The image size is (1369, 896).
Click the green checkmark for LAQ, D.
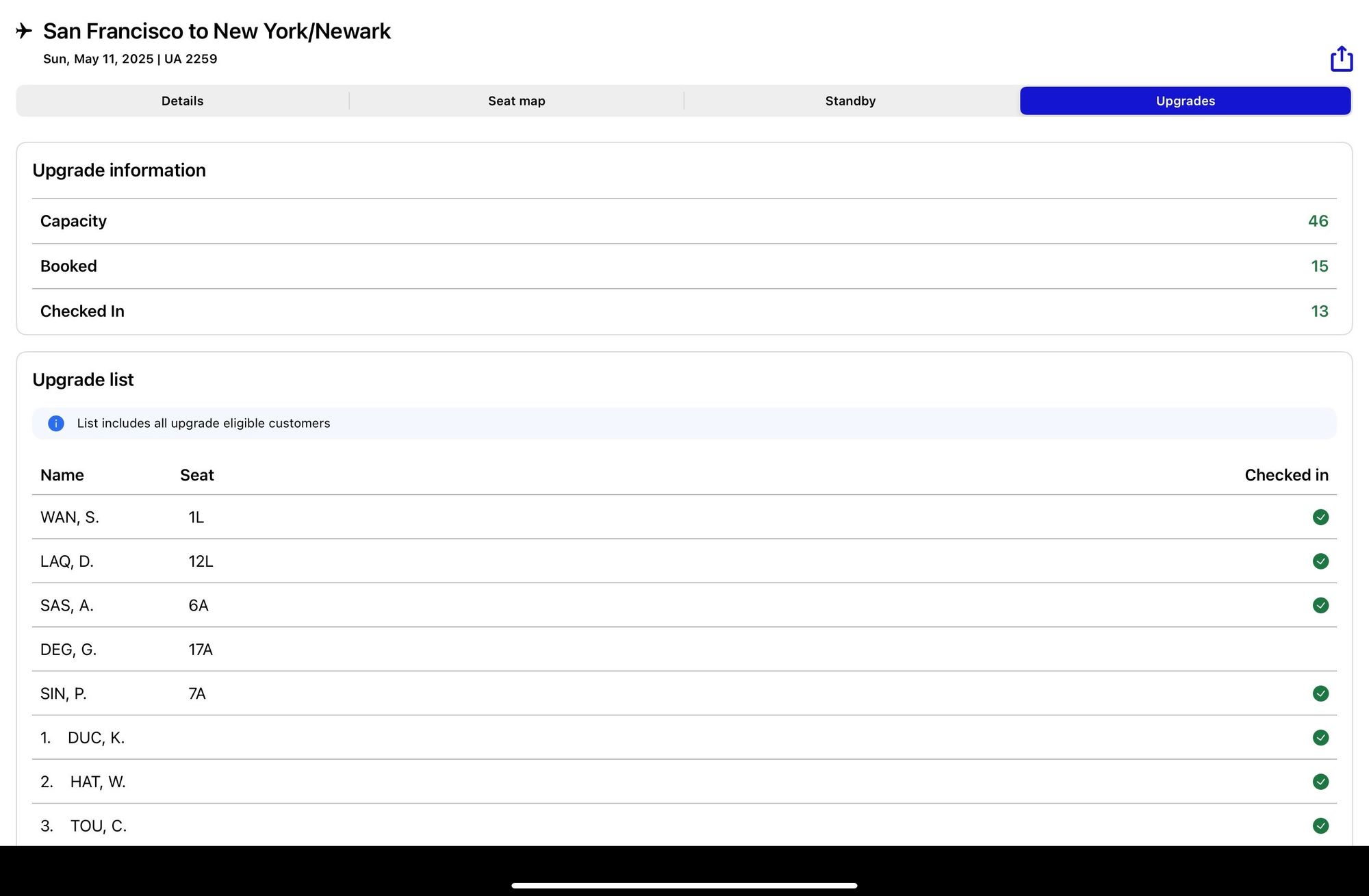pos(1320,561)
